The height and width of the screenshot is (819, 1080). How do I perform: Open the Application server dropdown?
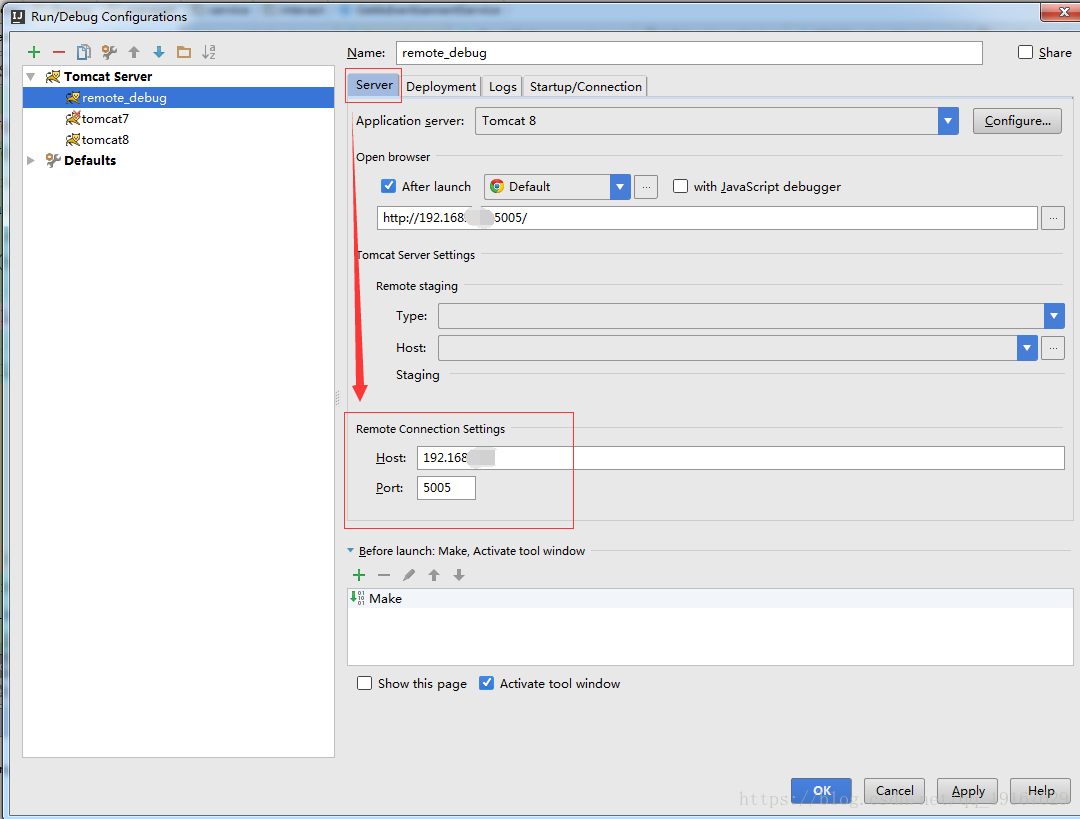tap(948, 121)
